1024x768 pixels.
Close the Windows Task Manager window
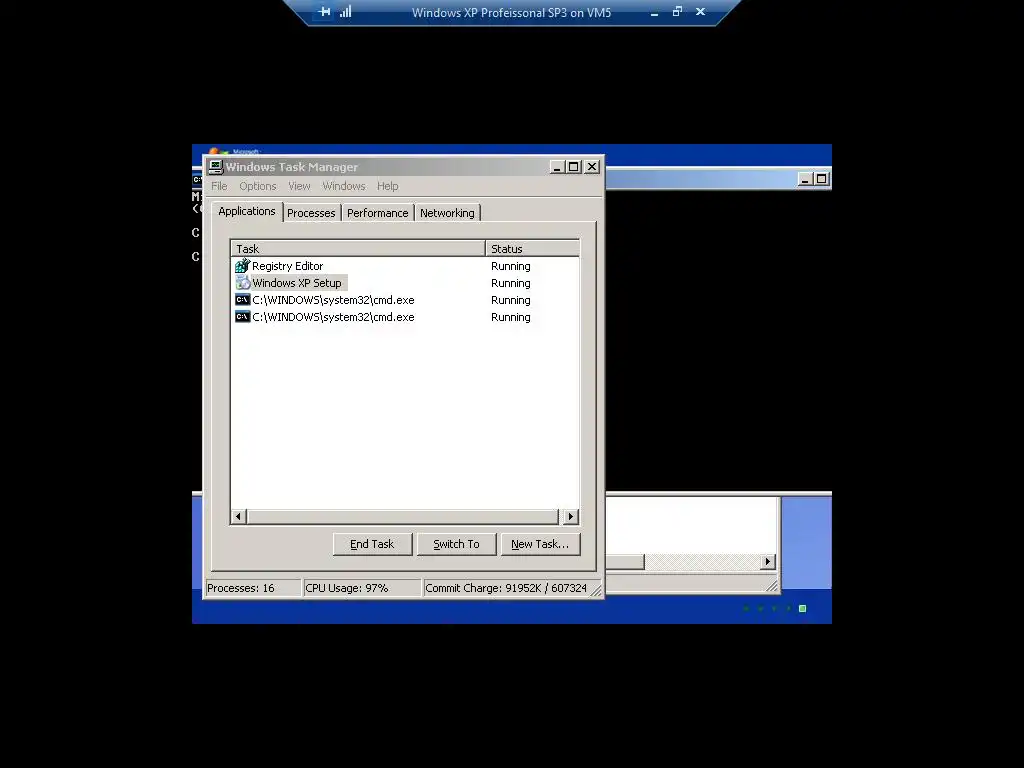pos(592,167)
